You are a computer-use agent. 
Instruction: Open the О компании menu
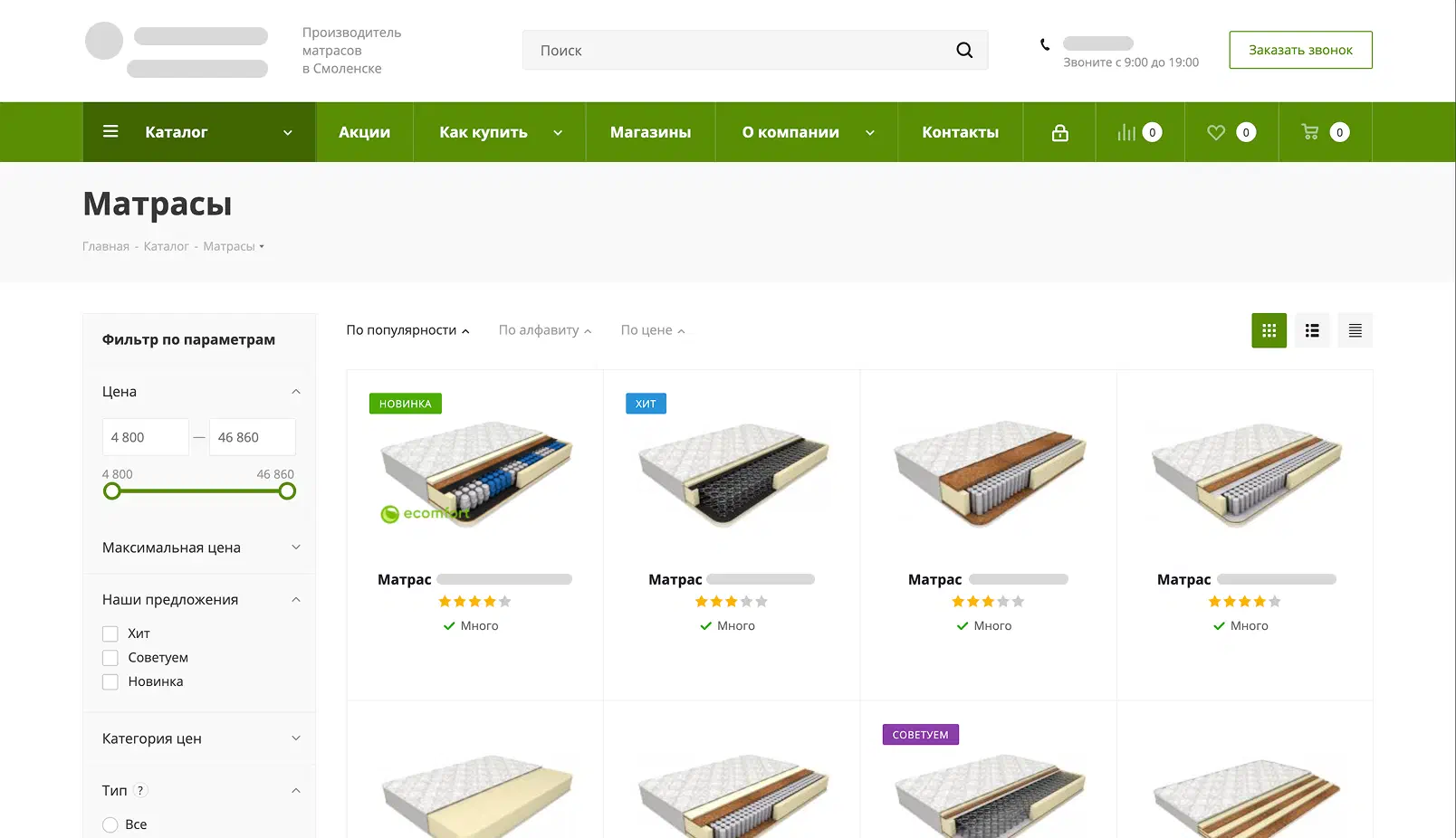(x=807, y=132)
